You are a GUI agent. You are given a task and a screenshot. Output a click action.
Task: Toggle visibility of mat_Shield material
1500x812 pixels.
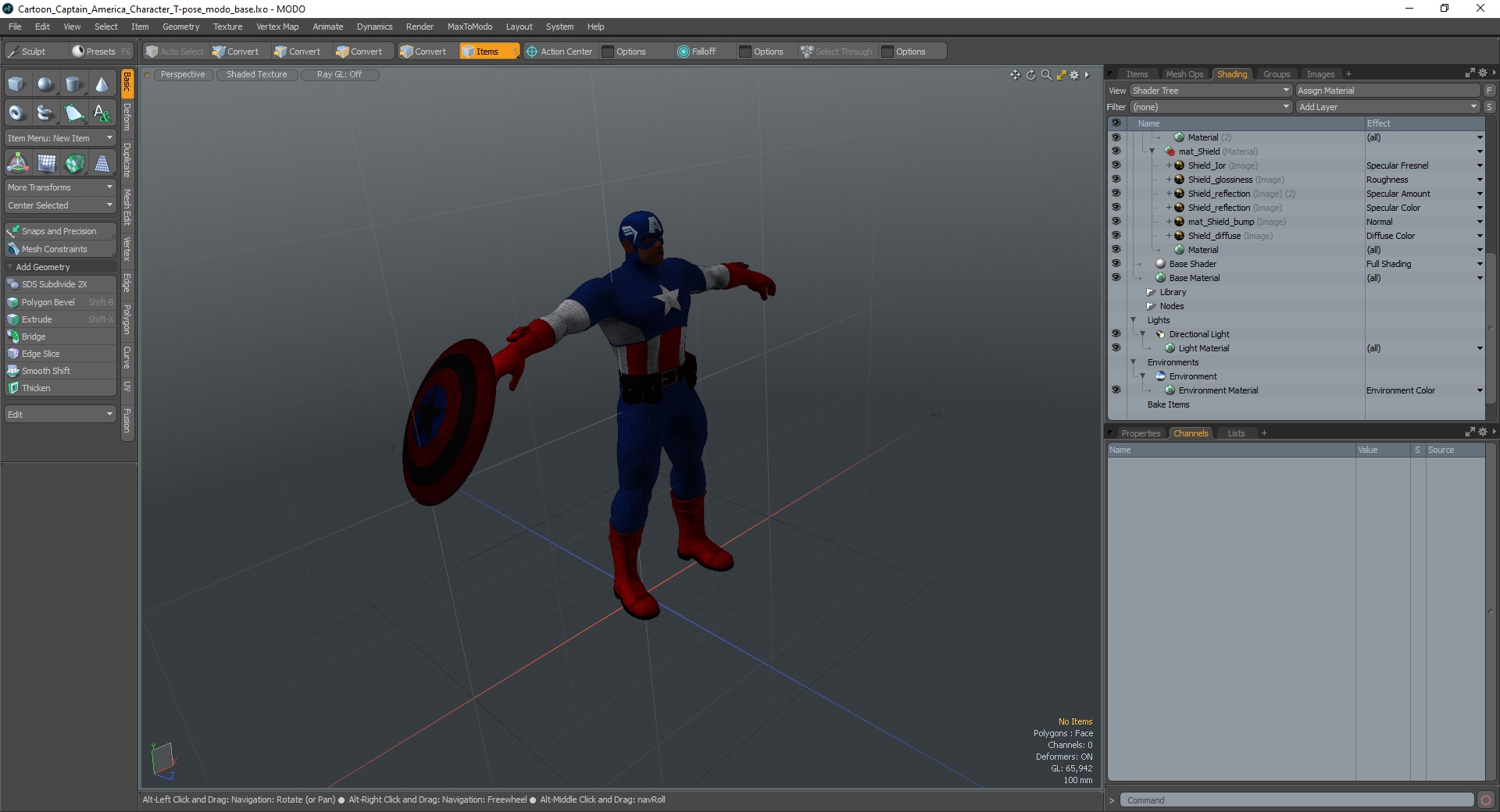coord(1116,151)
